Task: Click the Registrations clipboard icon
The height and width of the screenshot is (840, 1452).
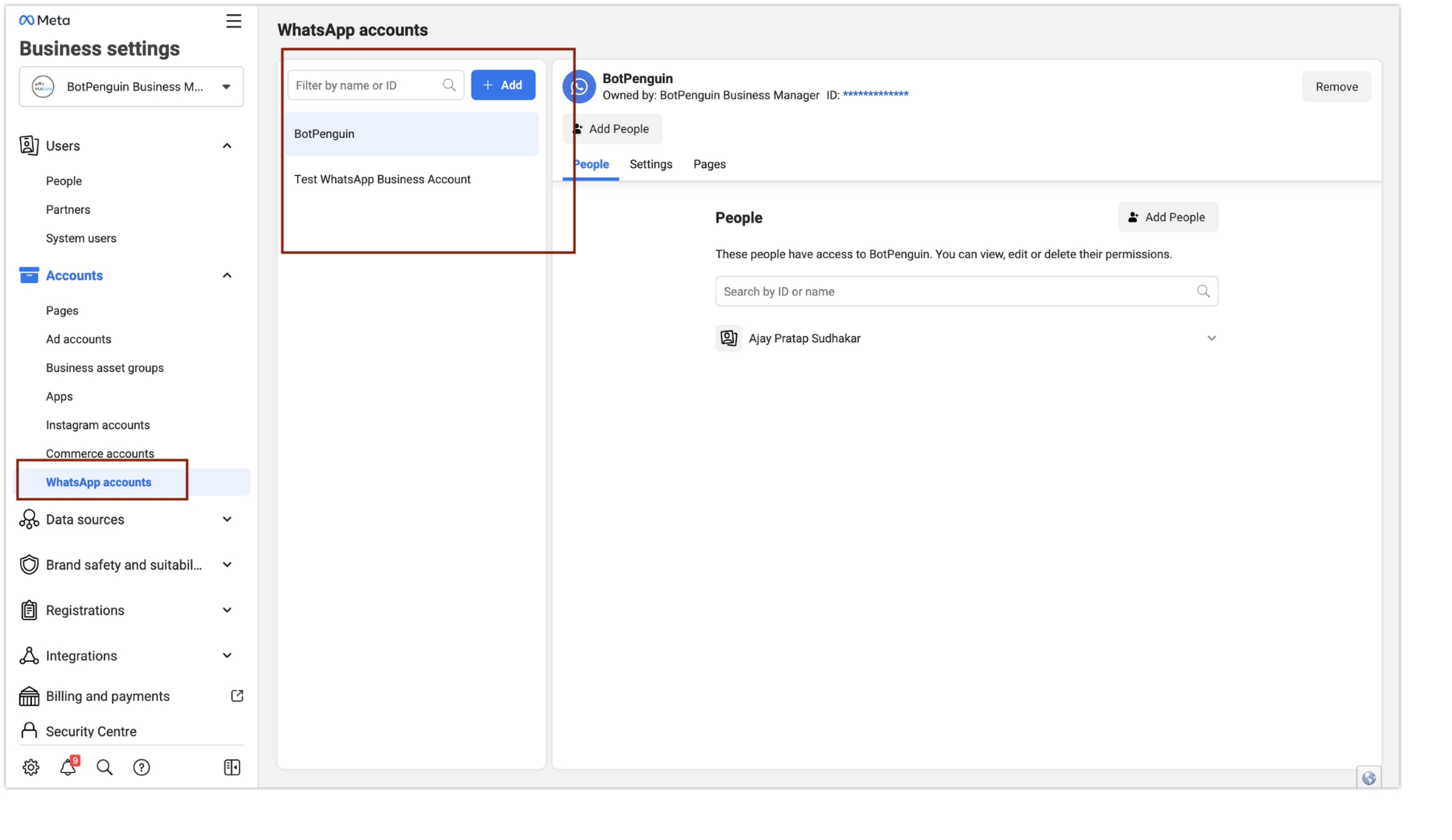Action: (29, 611)
